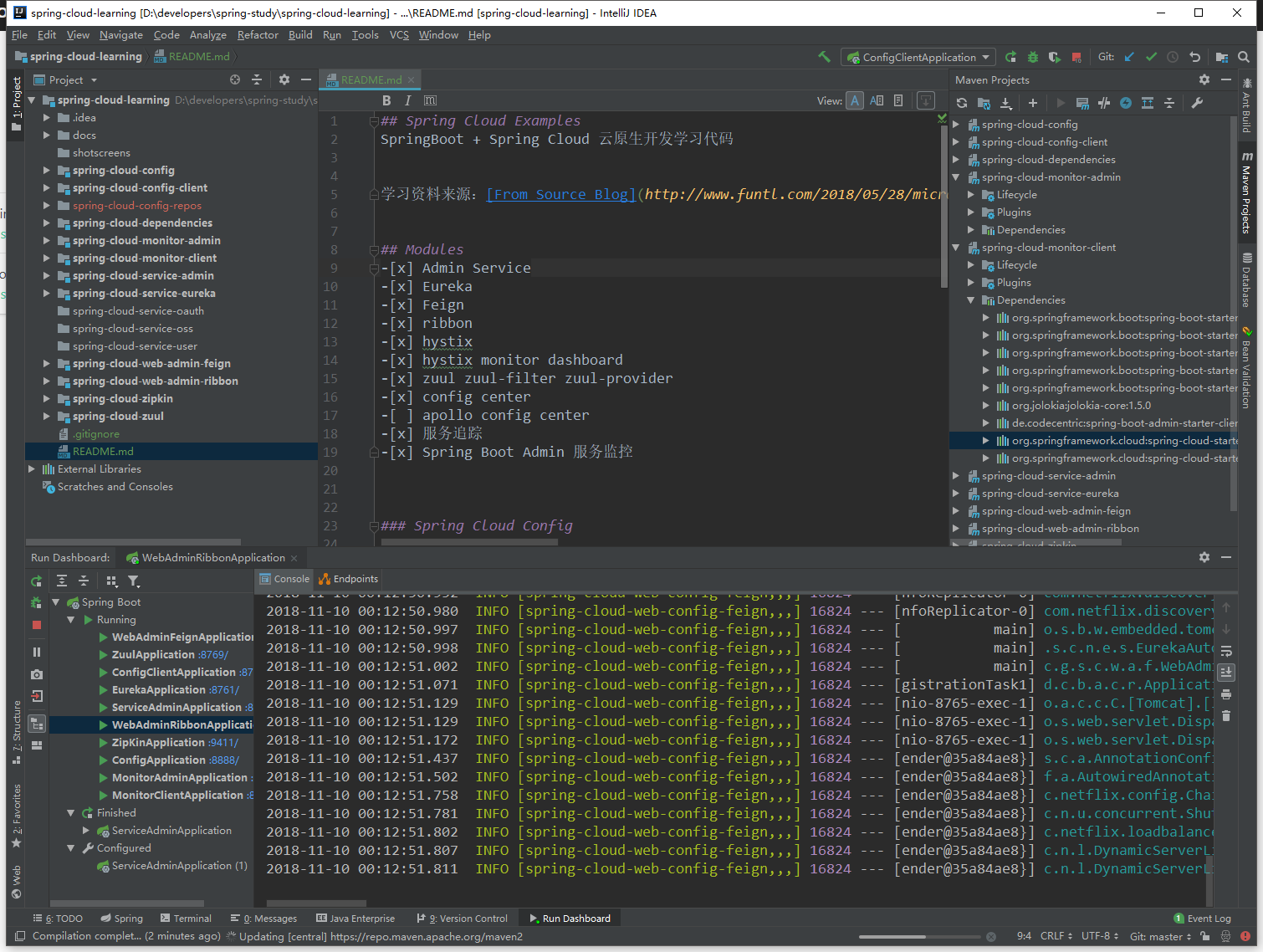Expand spring-cloud-service-eureka in Maven Projects
The width and height of the screenshot is (1263, 952).
pos(956,493)
